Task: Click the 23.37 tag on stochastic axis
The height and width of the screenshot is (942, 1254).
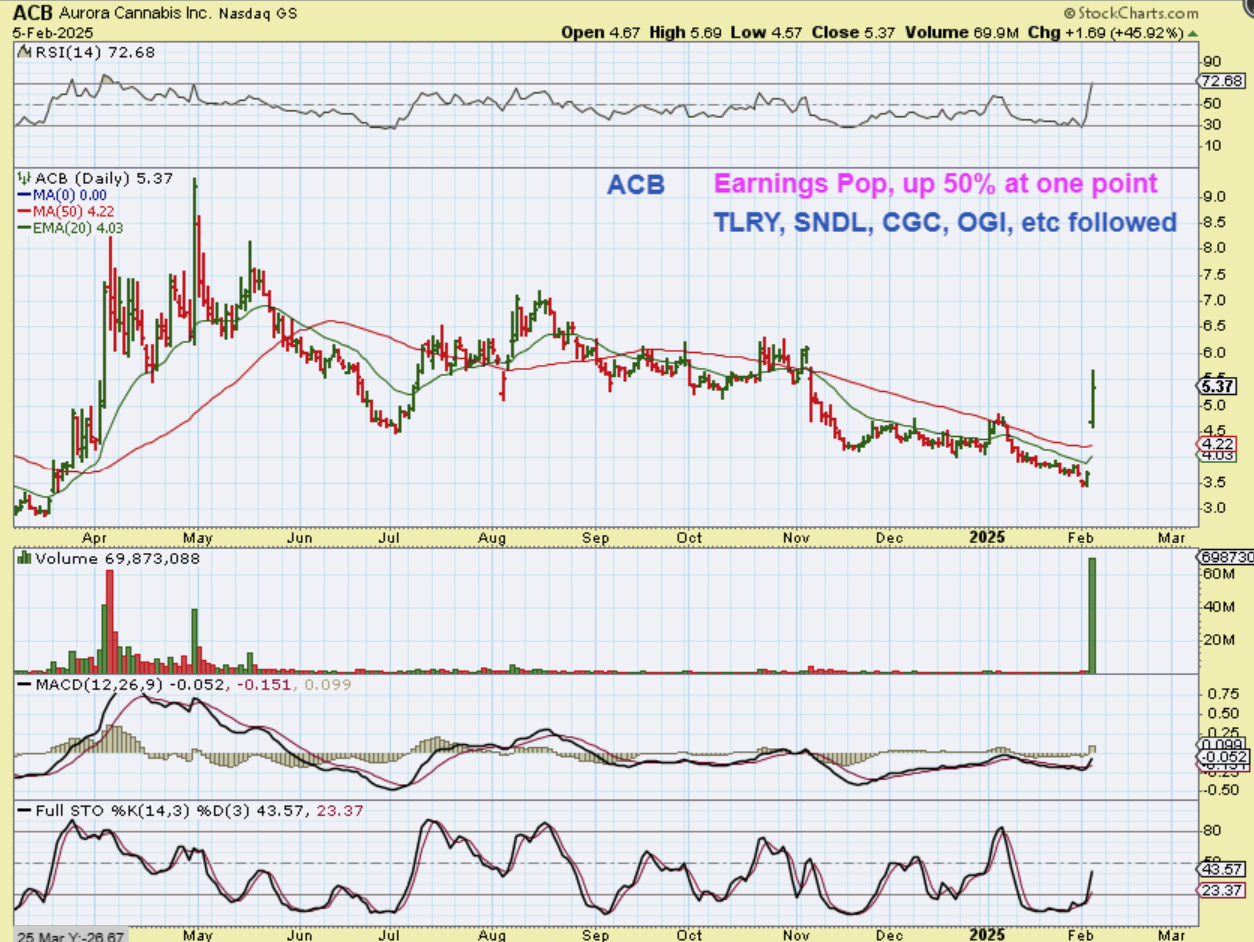Action: point(1222,890)
